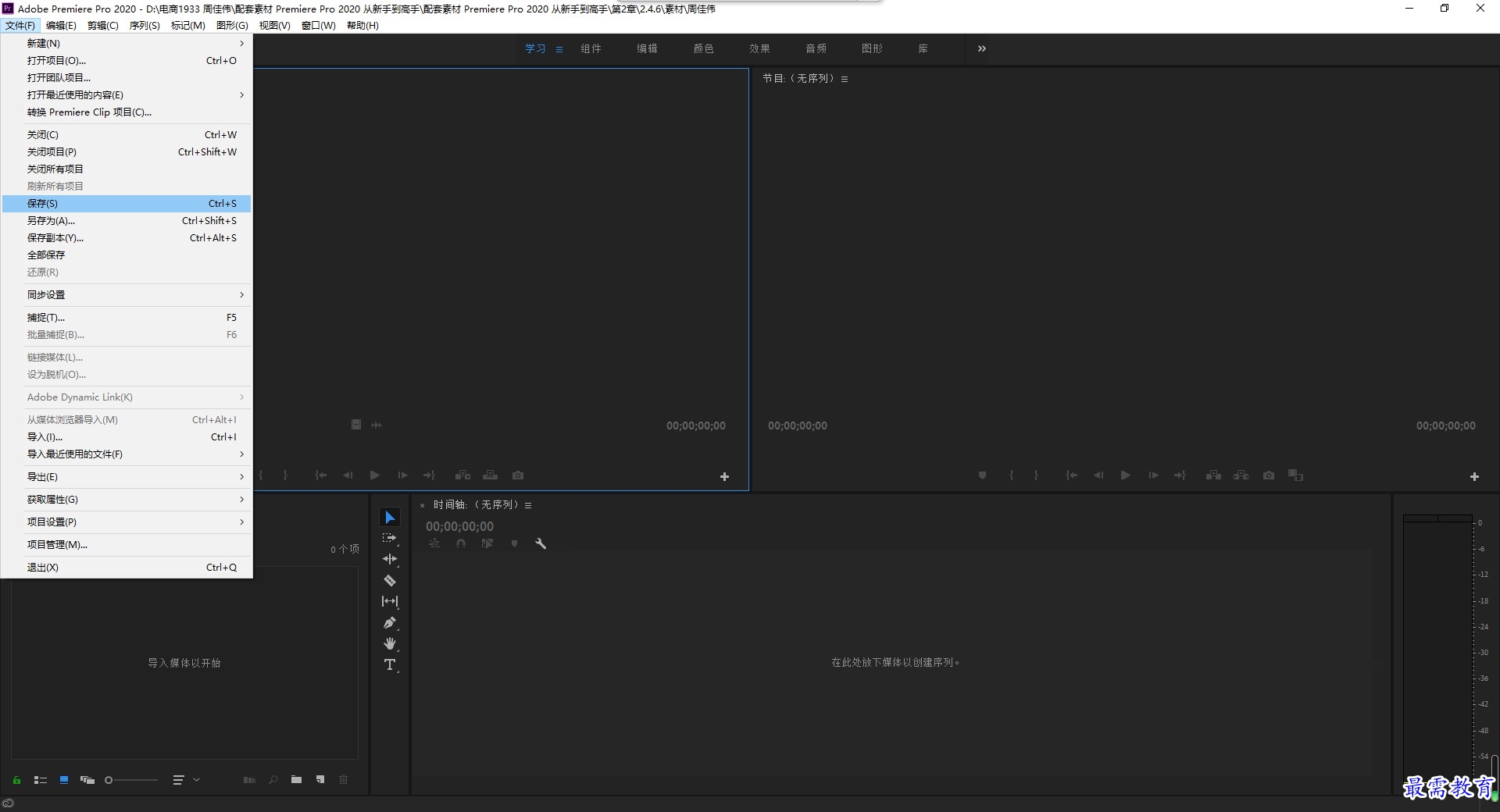Open Program Monitor button editor plus
The image size is (1500, 812).
pyautogui.click(x=1474, y=476)
